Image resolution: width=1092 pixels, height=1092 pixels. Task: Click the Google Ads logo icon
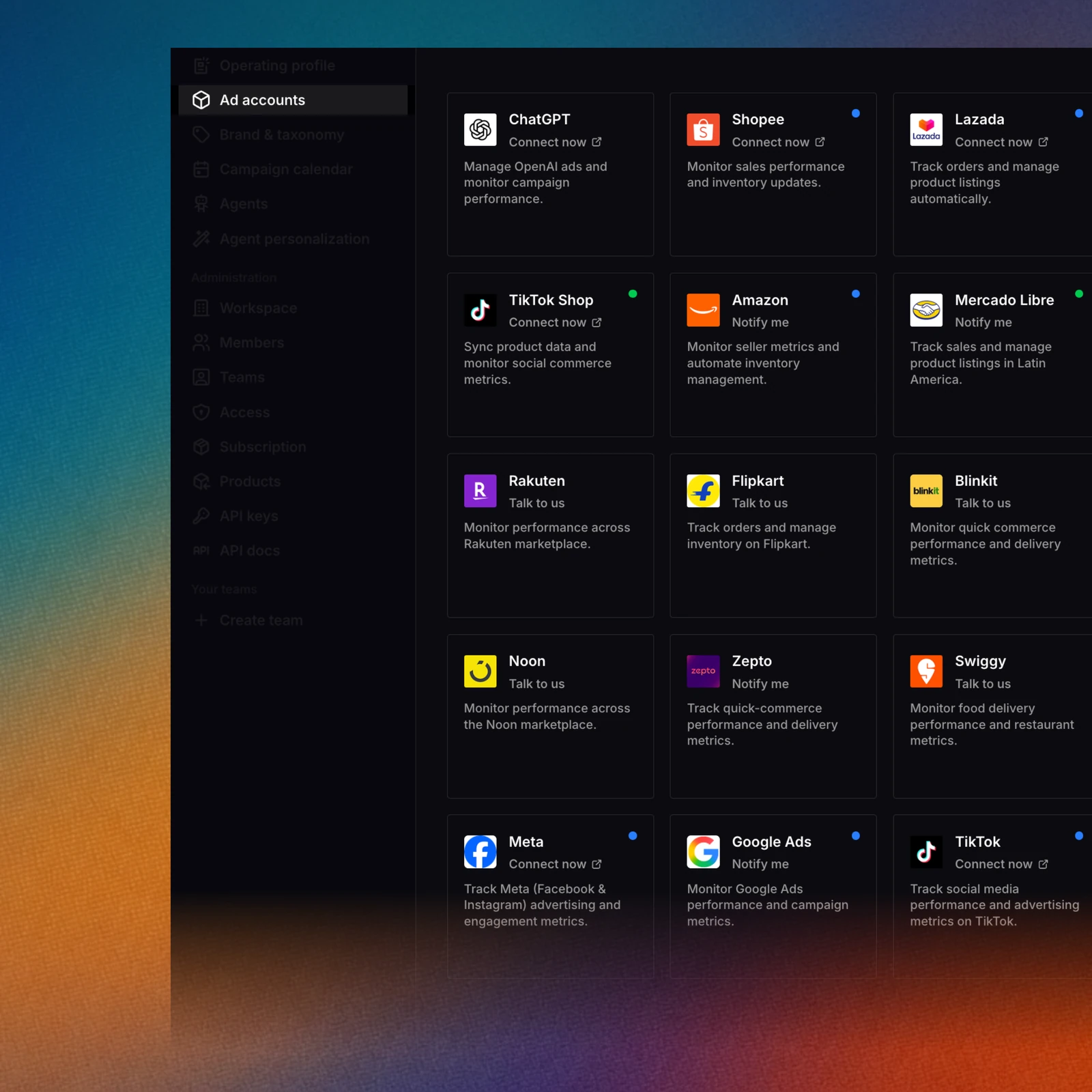pyautogui.click(x=703, y=852)
